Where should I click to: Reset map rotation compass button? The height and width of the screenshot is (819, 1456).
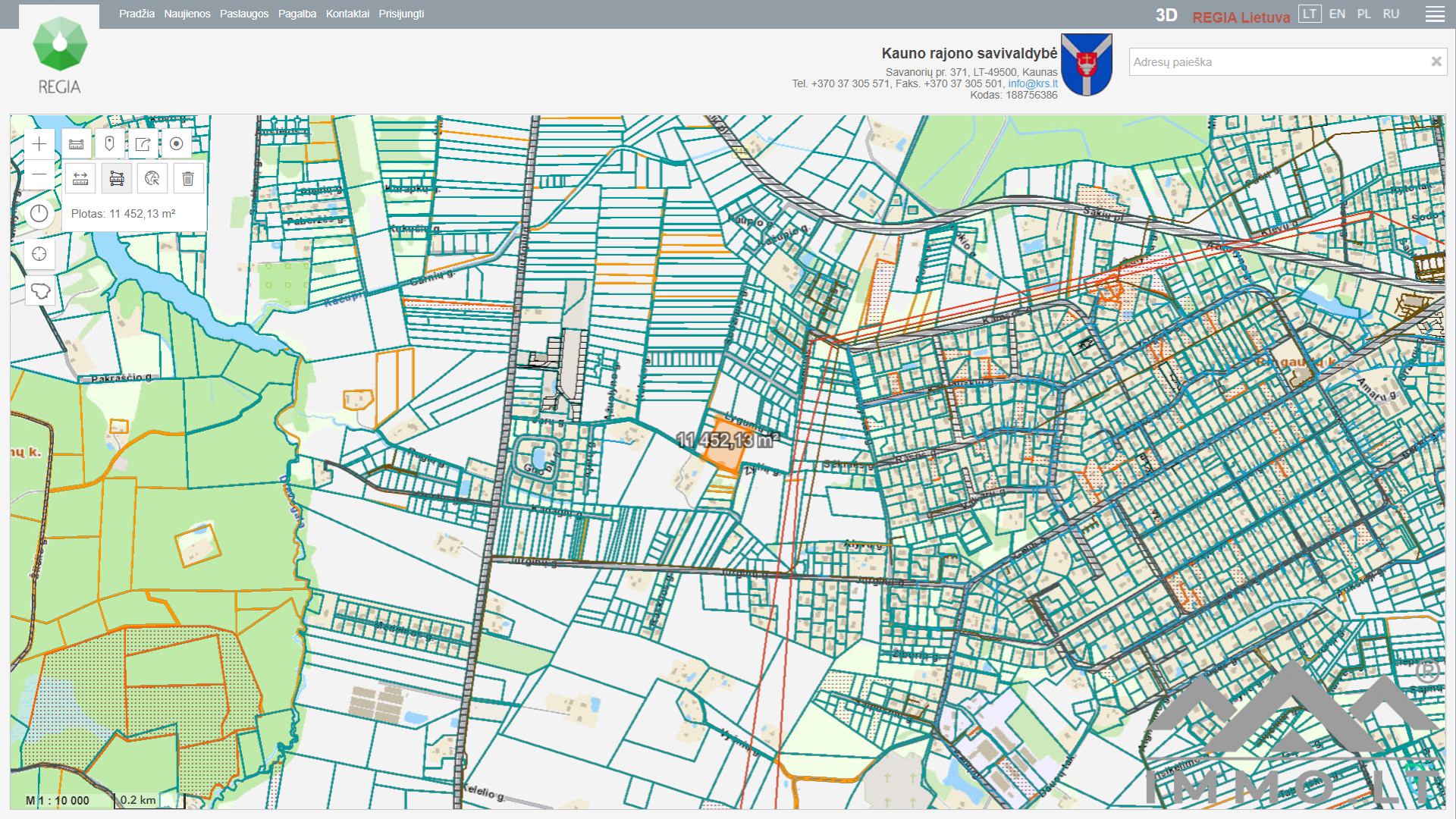tap(39, 214)
